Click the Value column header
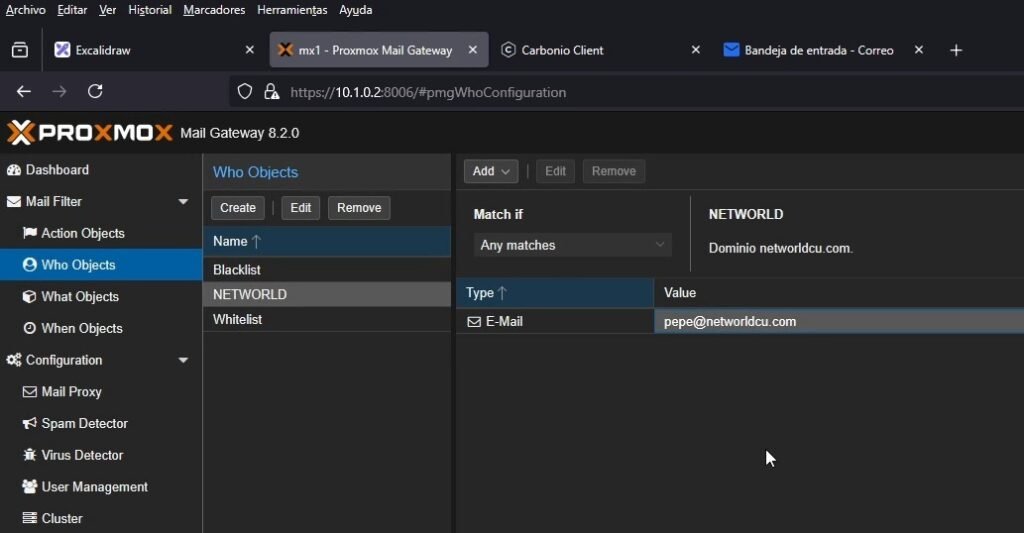 [x=839, y=293]
